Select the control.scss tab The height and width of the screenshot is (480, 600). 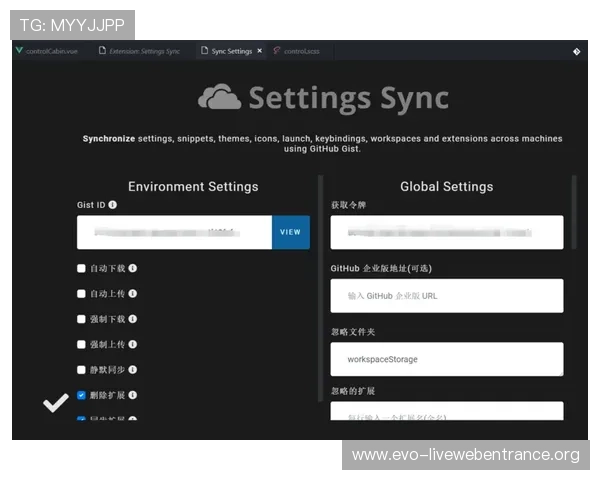coord(302,51)
